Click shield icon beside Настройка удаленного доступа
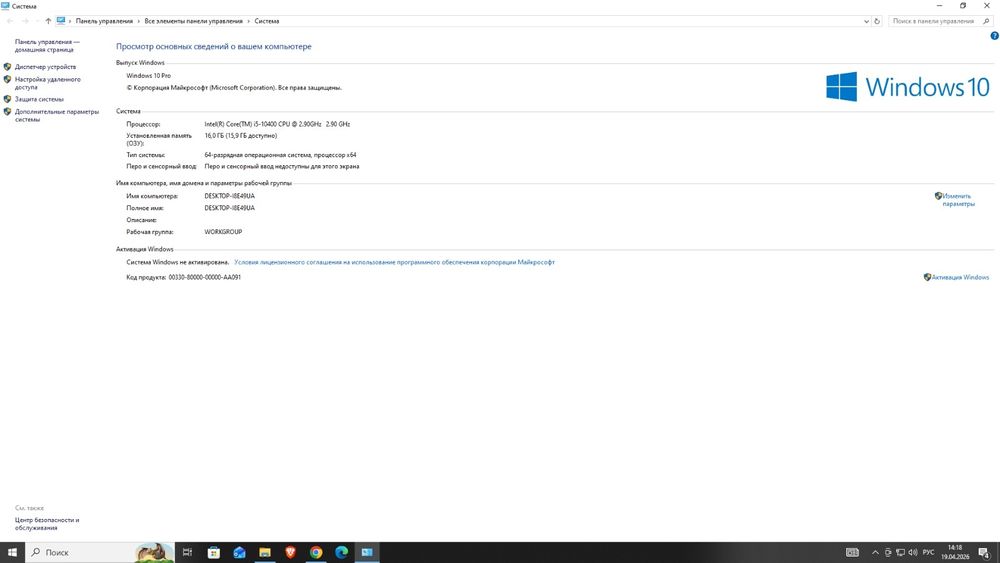Image resolution: width=1000 pixels, height=563 pixels. click(x=8, y=80)
